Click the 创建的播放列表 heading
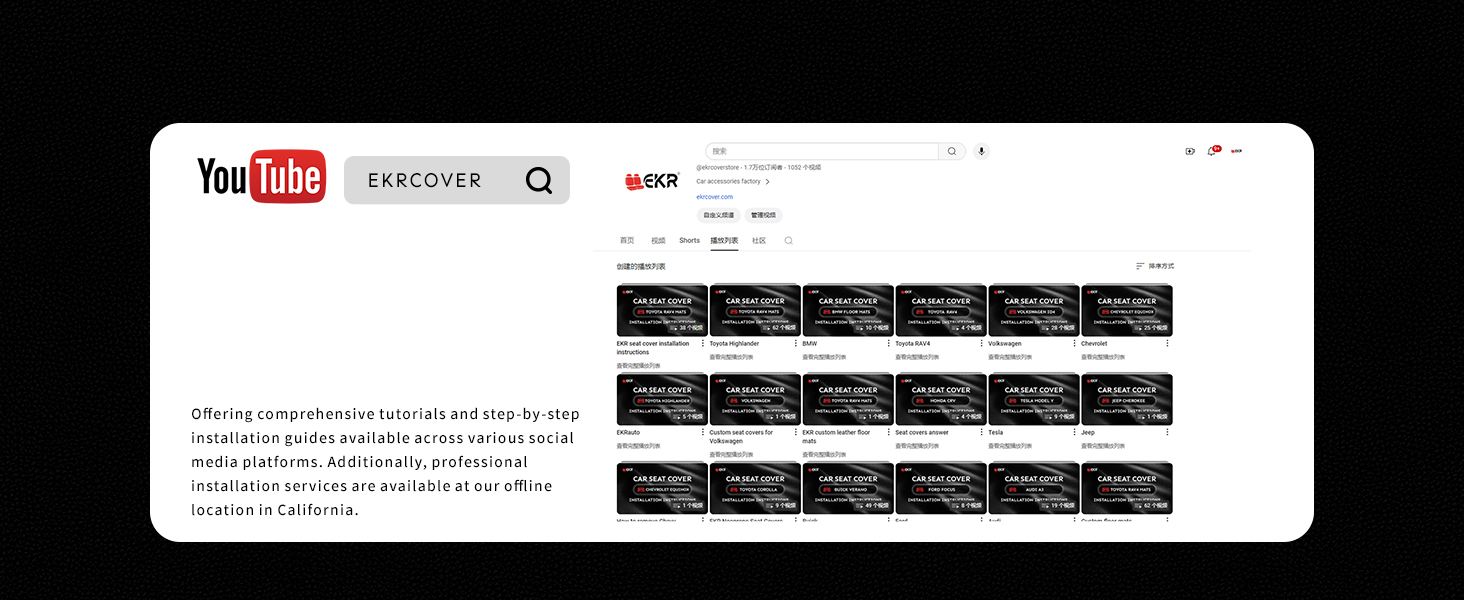 (x=641, y=267)
